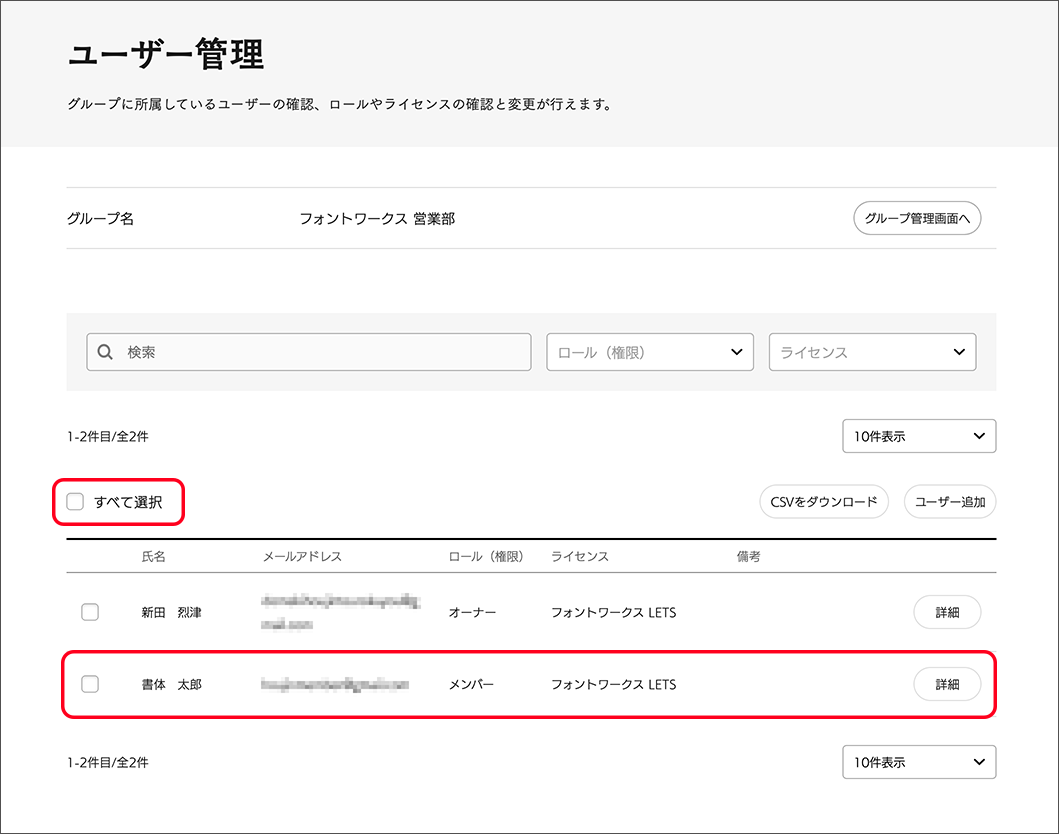Open the ロール（権限） filter dropdown
This screenshot has height=834, width=1059.
[650, 352]
